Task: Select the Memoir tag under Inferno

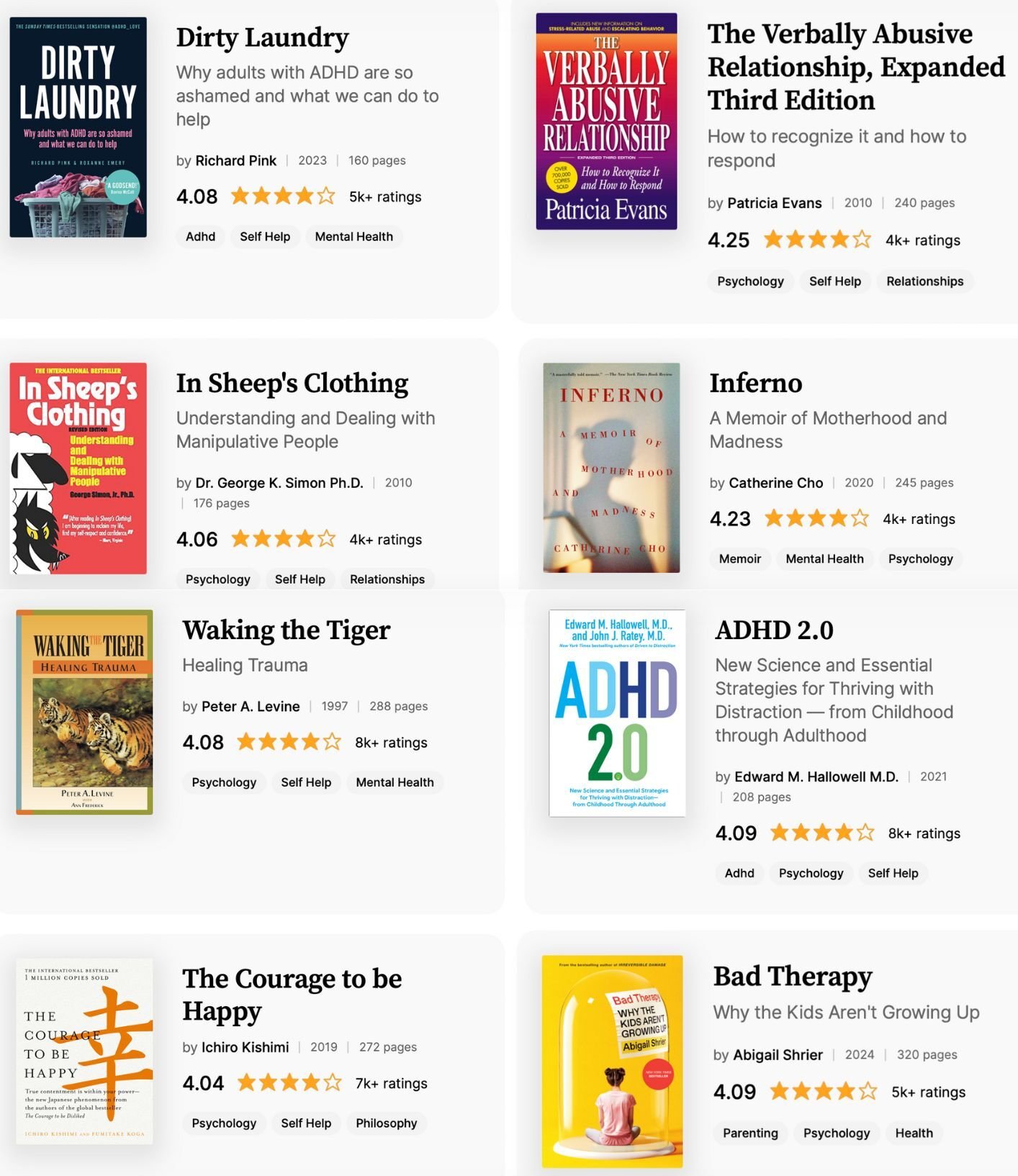Action: point(739,559)
